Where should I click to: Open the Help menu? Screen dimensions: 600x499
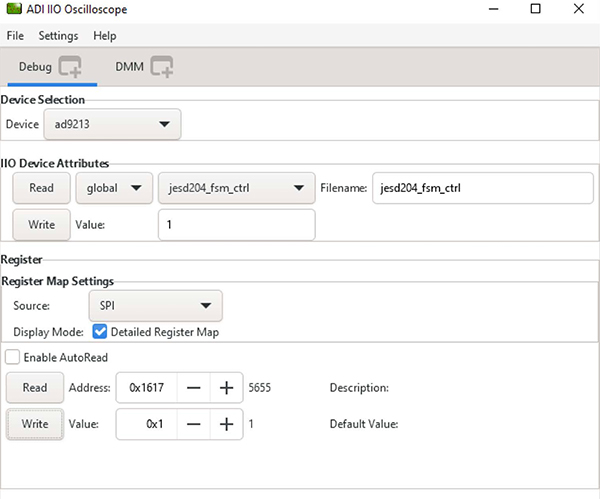105,36
